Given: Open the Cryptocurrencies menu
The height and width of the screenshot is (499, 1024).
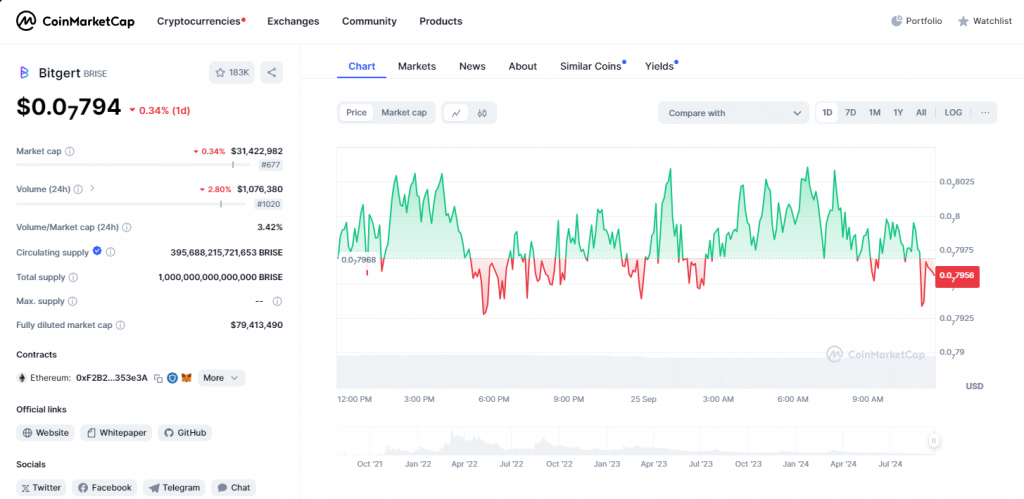Looking at the screenshot, I should pyautogui.click(x=201, y=21).
